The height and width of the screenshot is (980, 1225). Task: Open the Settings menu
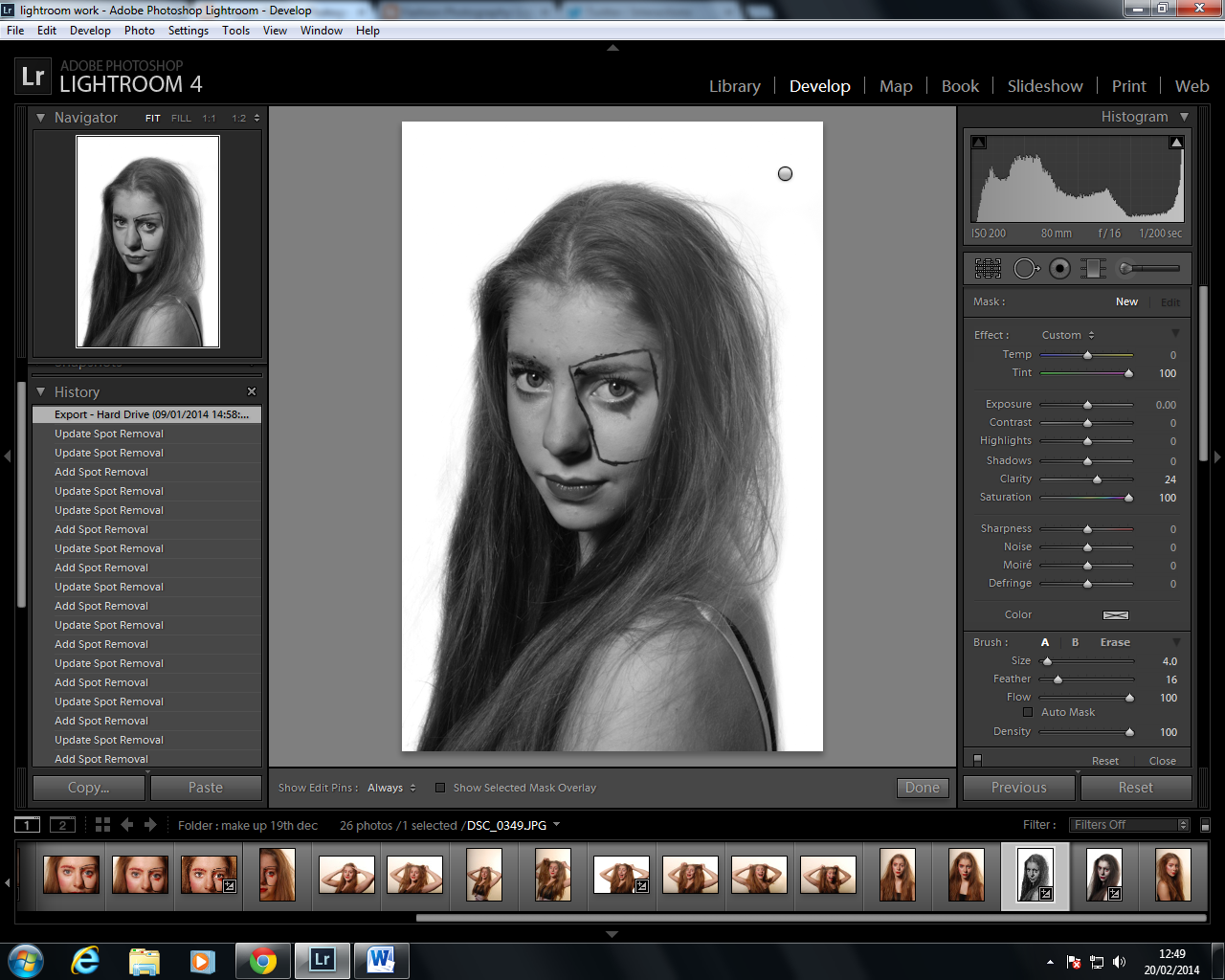pos(188,31)
